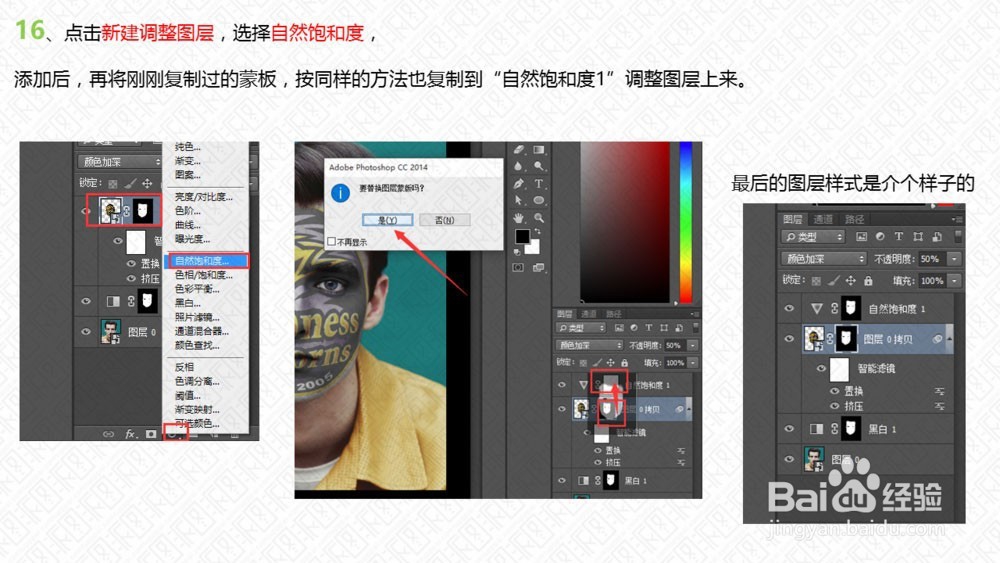Toggle the 挤压 filter eye in the right panel
The height and width of the screenshot is (563, 1000).
click(835, 406)
